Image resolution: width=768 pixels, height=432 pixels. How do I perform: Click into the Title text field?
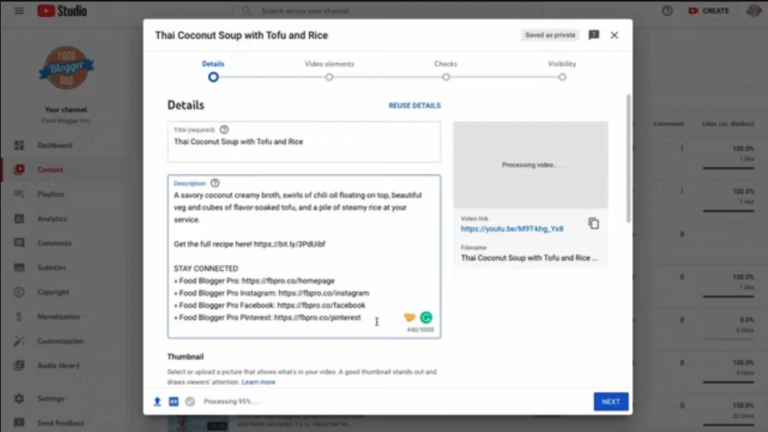coord(303,142)
